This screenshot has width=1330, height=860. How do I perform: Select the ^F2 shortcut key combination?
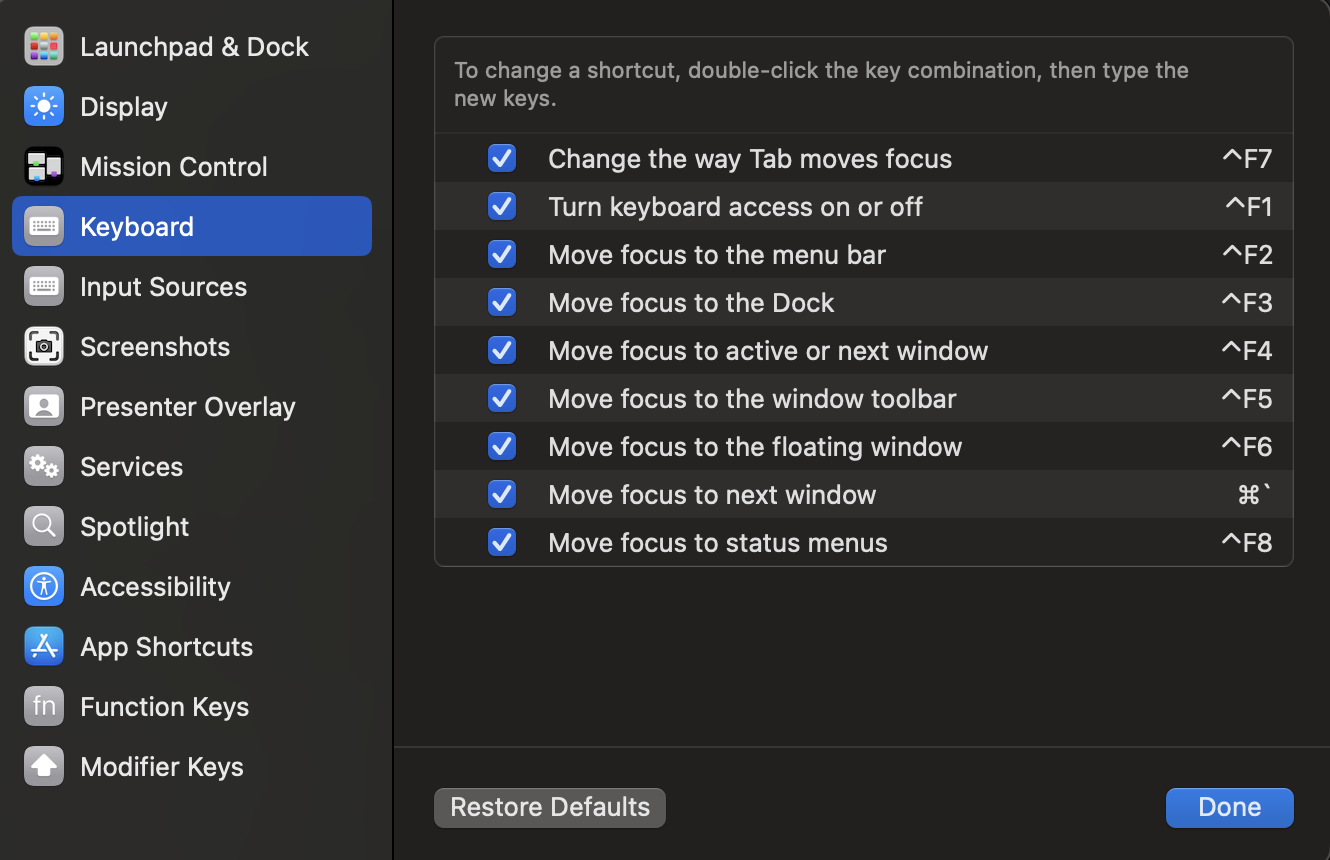(x=1247, y=255)
